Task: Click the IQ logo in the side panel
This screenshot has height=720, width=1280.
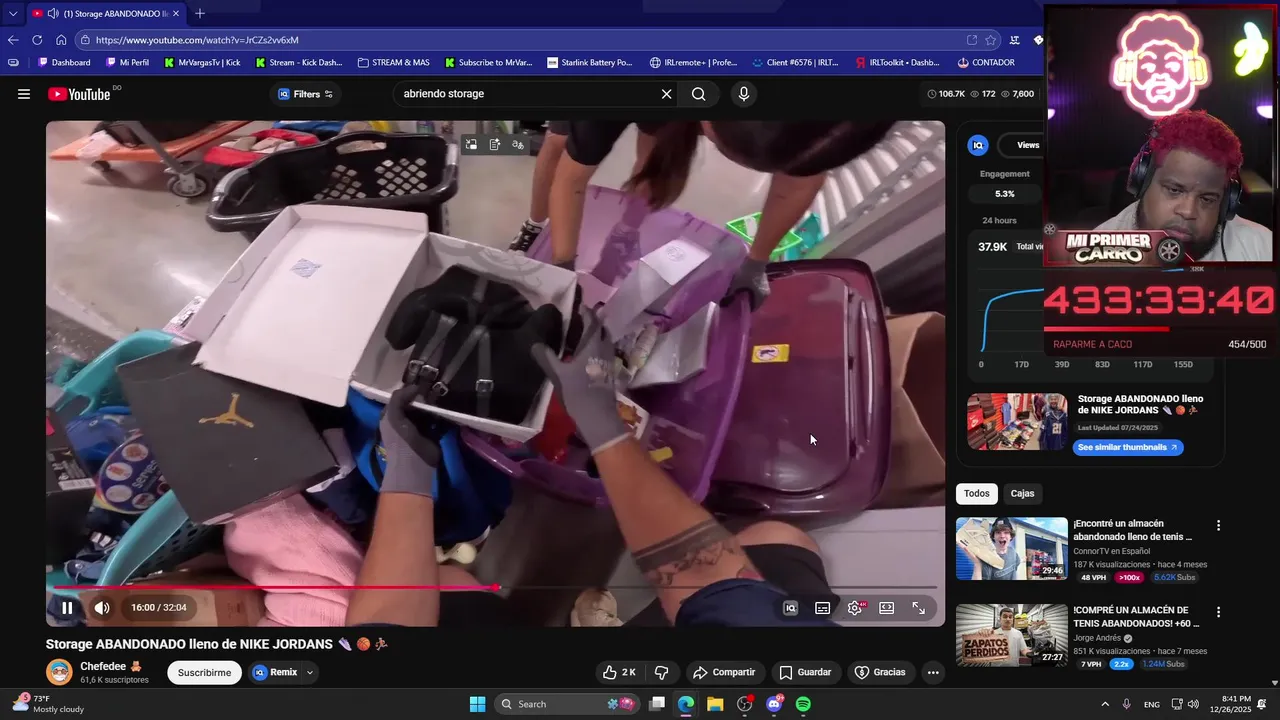Action: [978, 145]
